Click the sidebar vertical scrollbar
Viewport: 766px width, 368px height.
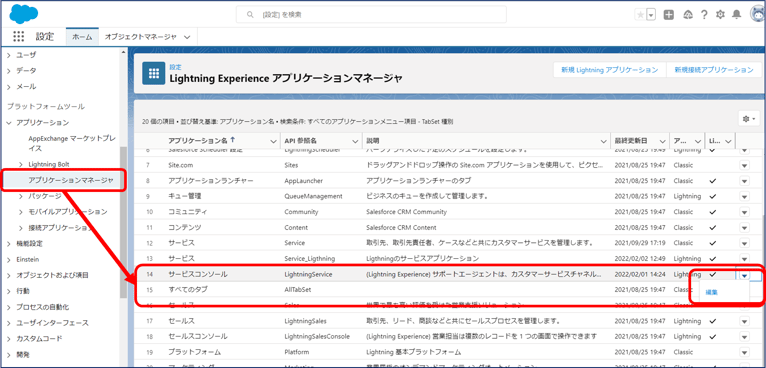123,222
